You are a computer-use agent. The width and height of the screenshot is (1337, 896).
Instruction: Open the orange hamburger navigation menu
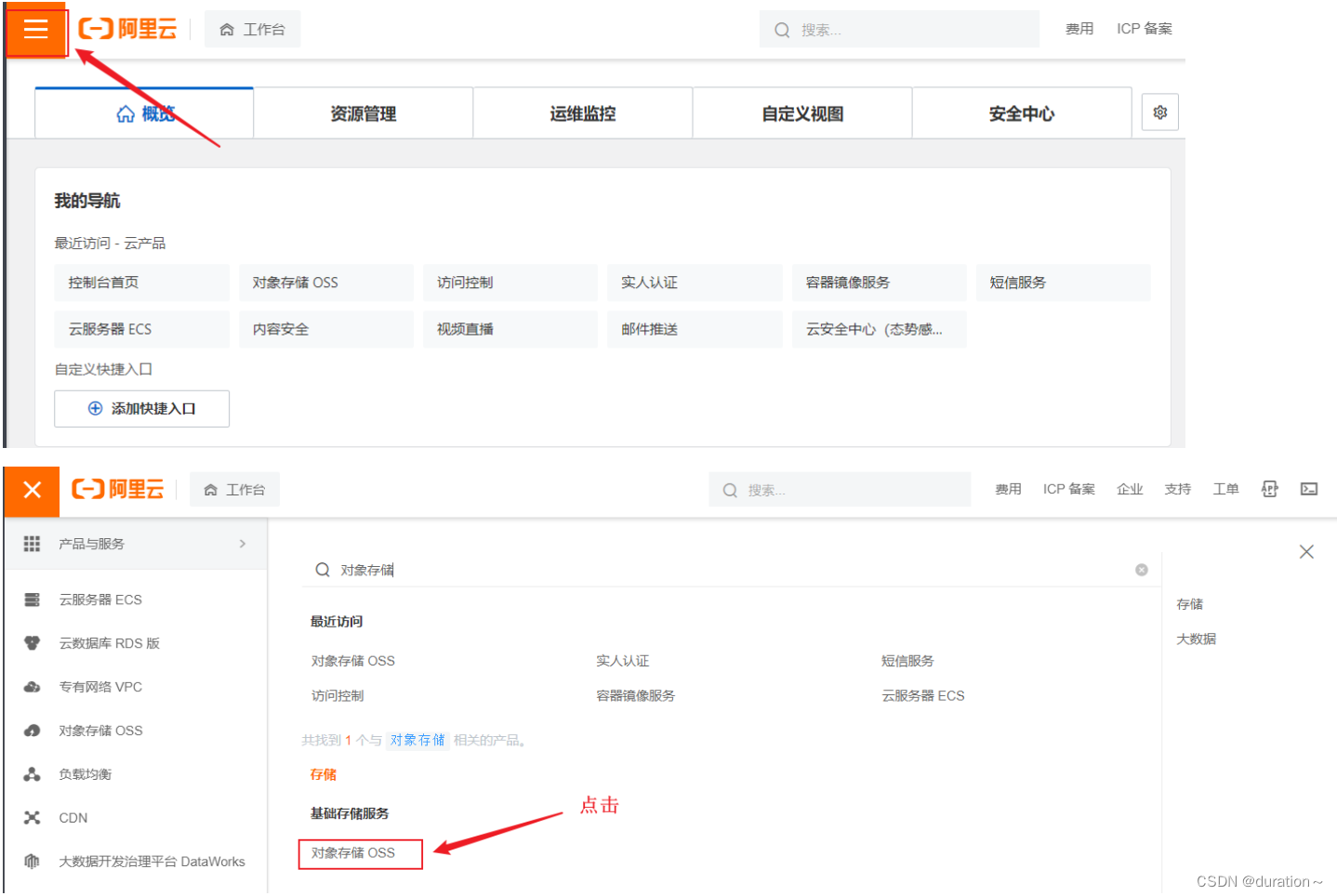36,29
